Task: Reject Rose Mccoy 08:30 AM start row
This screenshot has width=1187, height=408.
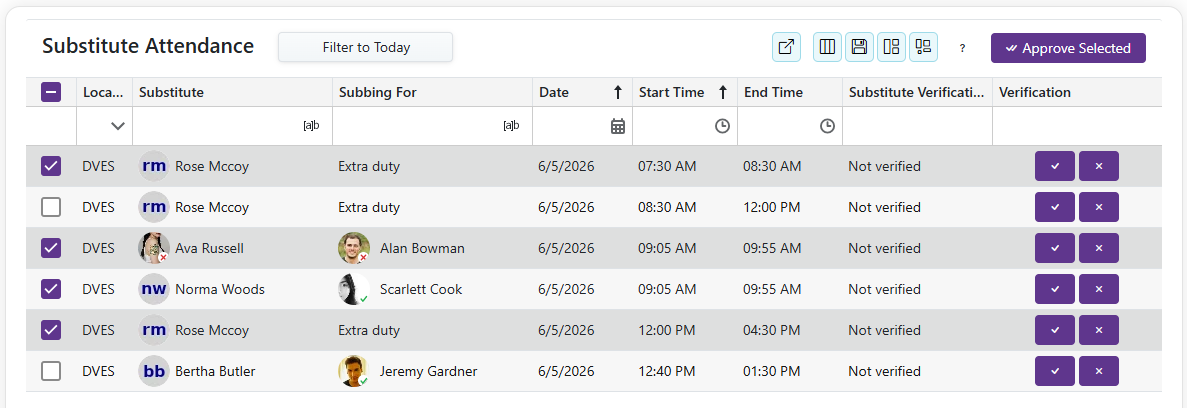Action: coord(1098,207)
